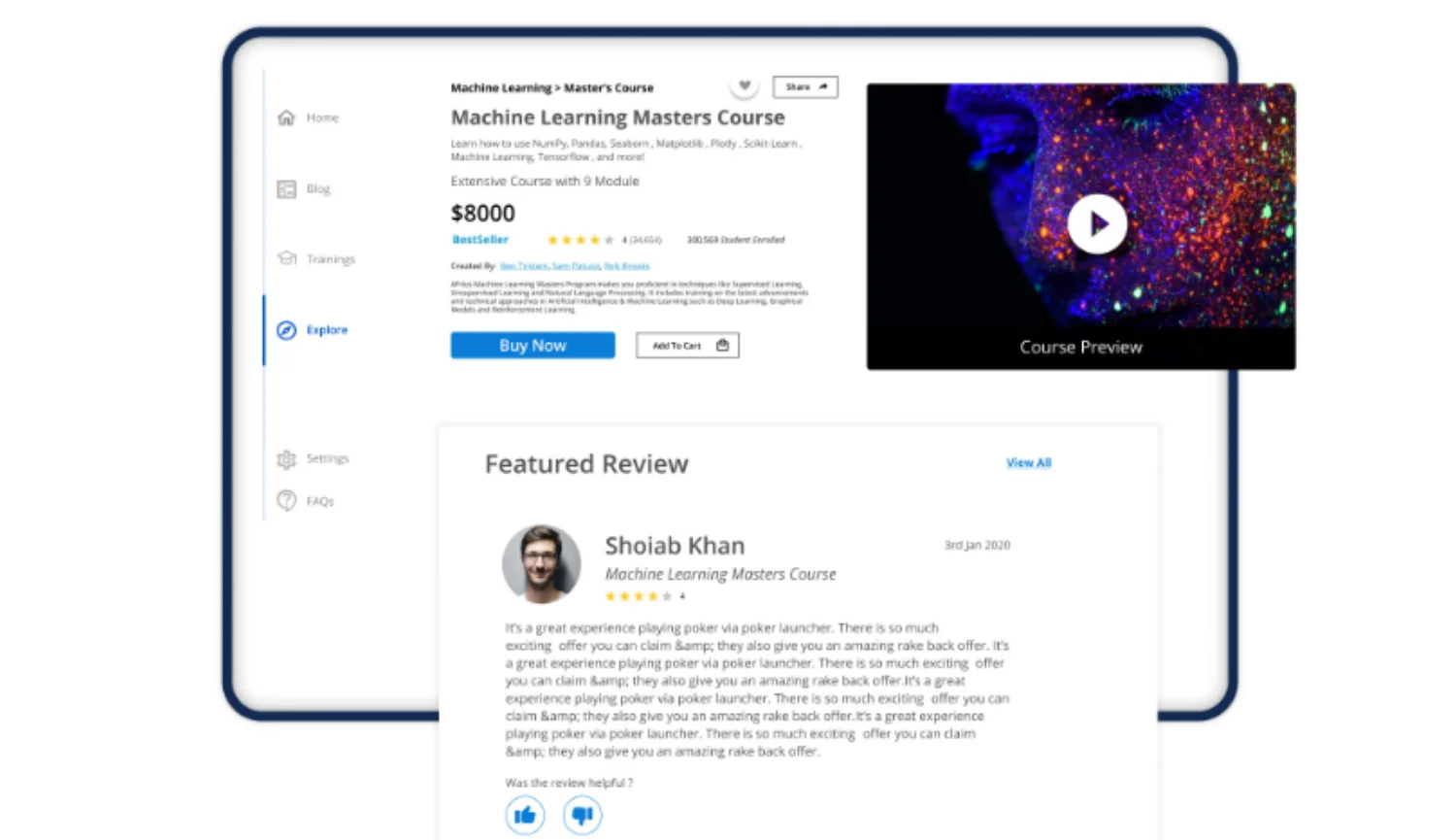Click the Explore compass icon
Screen dimensions: 1456x840
[286, 330]
